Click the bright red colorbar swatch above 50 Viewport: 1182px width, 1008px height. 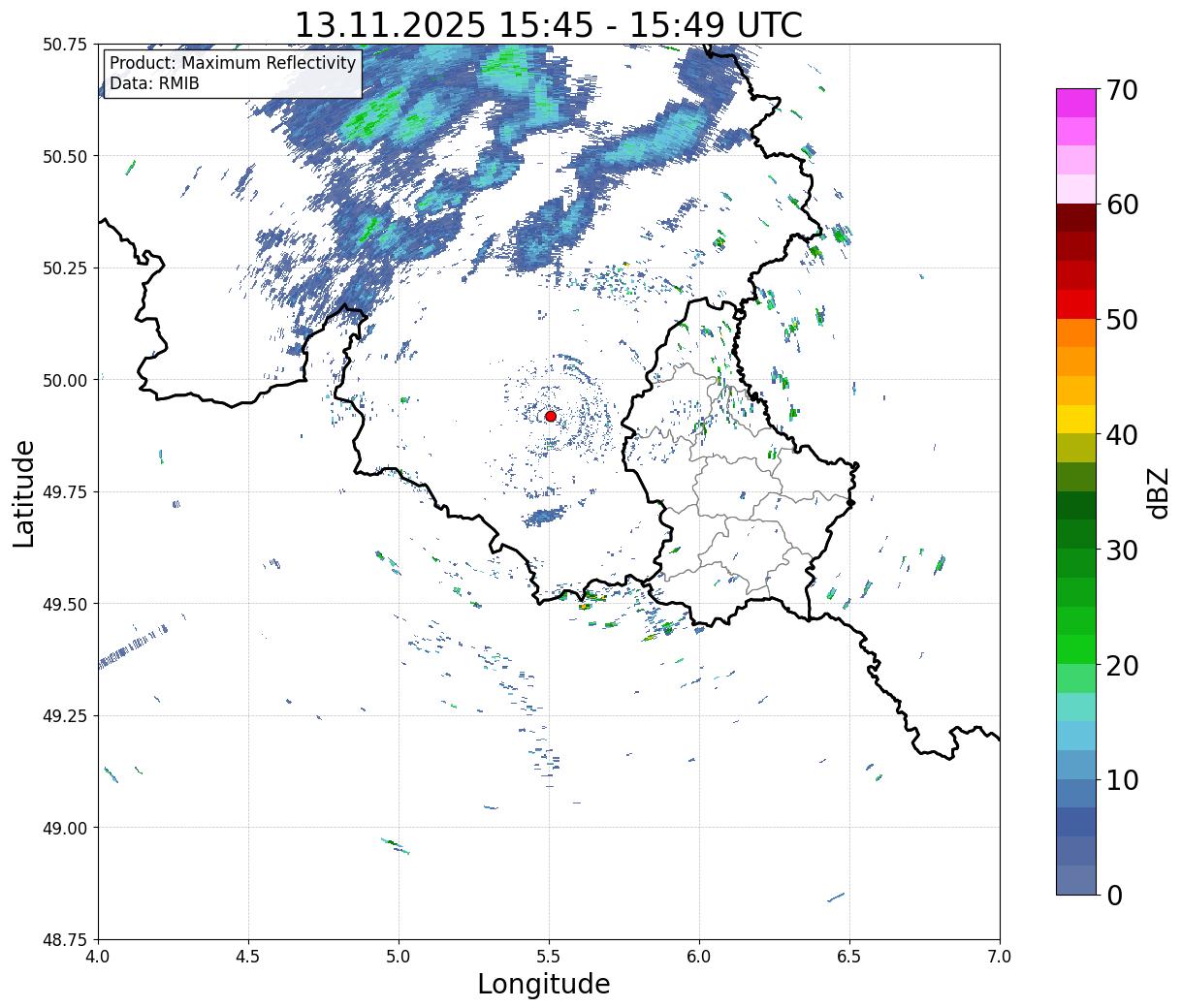tap(1076, 304)
